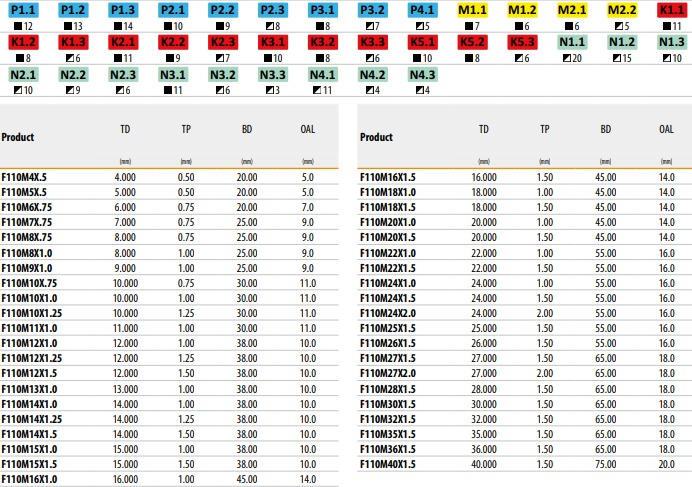This screenshot has width=692, height=487.
Task: Select the green N4.3 material badge
Action: 422,75
